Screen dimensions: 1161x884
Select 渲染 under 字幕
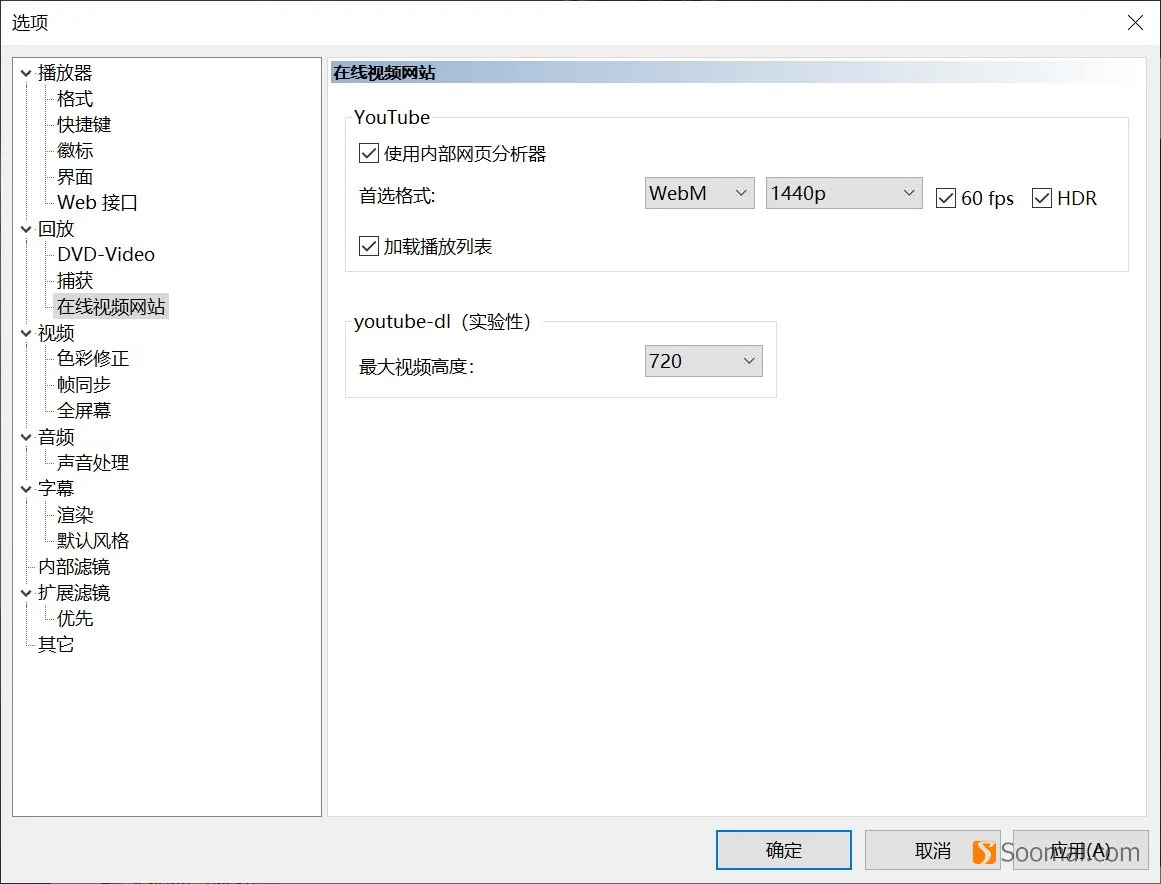(75, 515)
